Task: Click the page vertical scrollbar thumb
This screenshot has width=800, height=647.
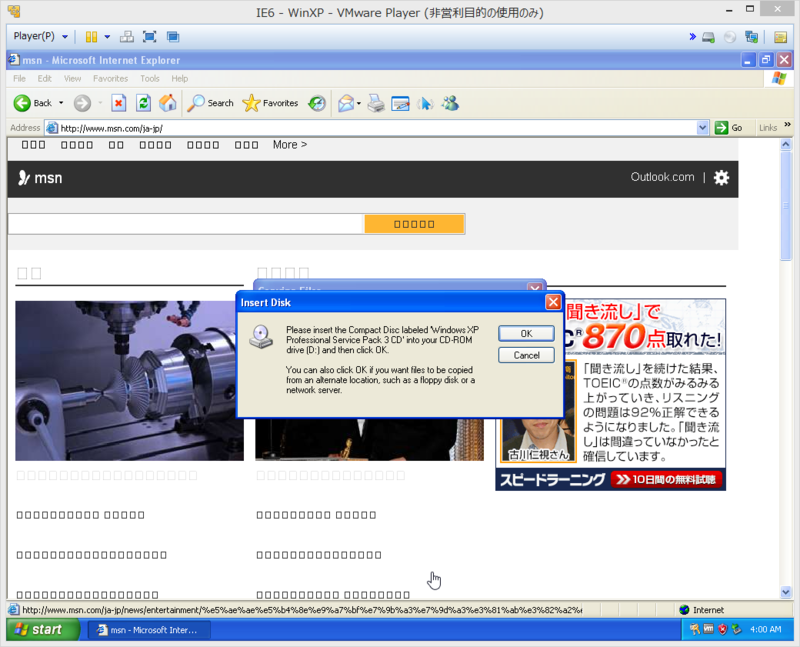Action: 786,206
